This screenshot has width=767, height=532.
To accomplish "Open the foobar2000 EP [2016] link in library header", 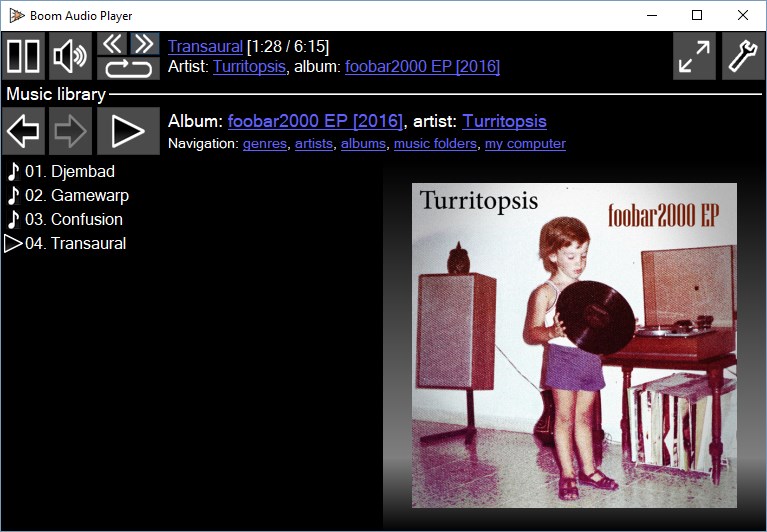I will (x=316, y=121).
